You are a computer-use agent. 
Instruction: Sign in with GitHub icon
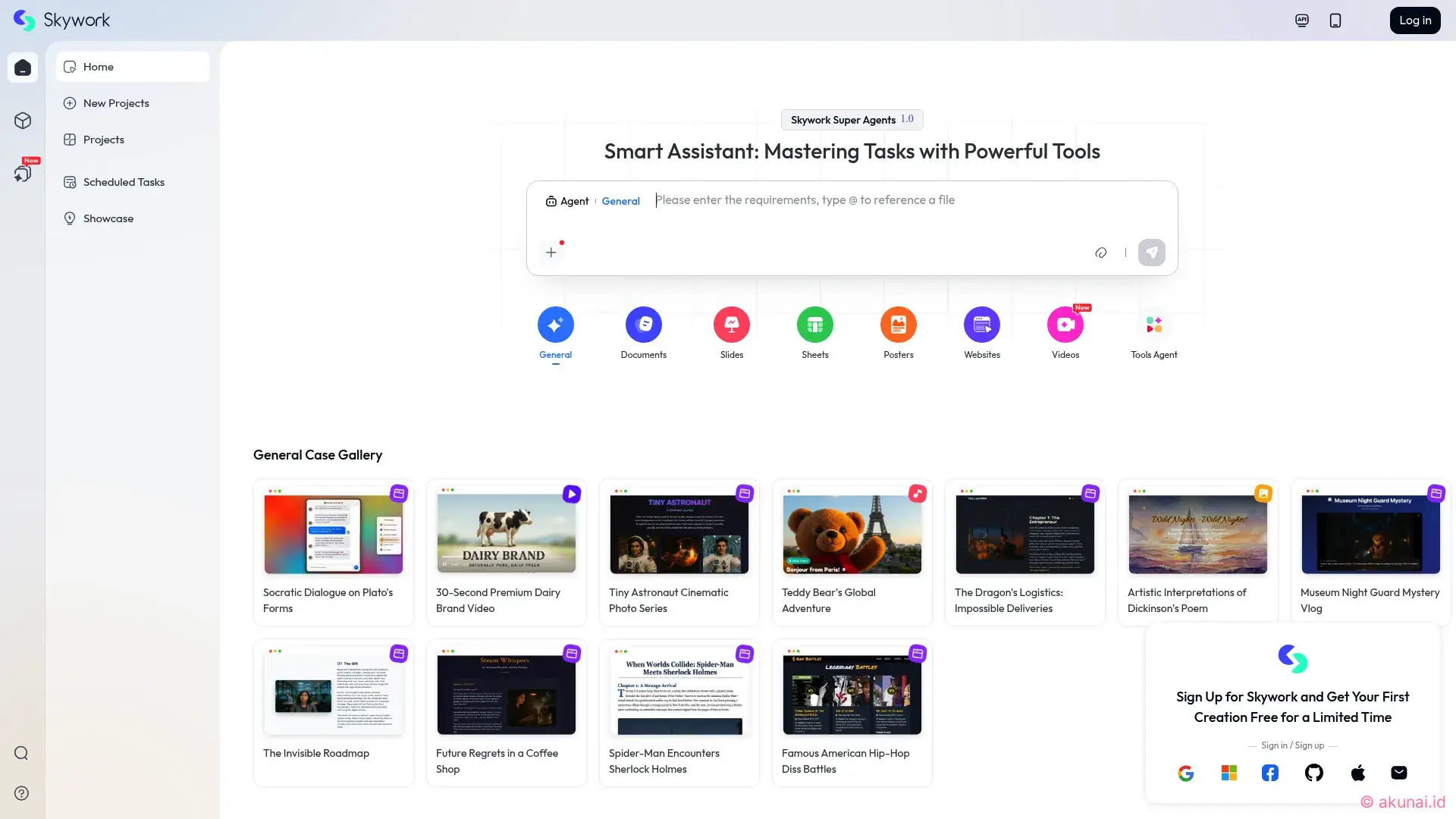point(1313,773)
